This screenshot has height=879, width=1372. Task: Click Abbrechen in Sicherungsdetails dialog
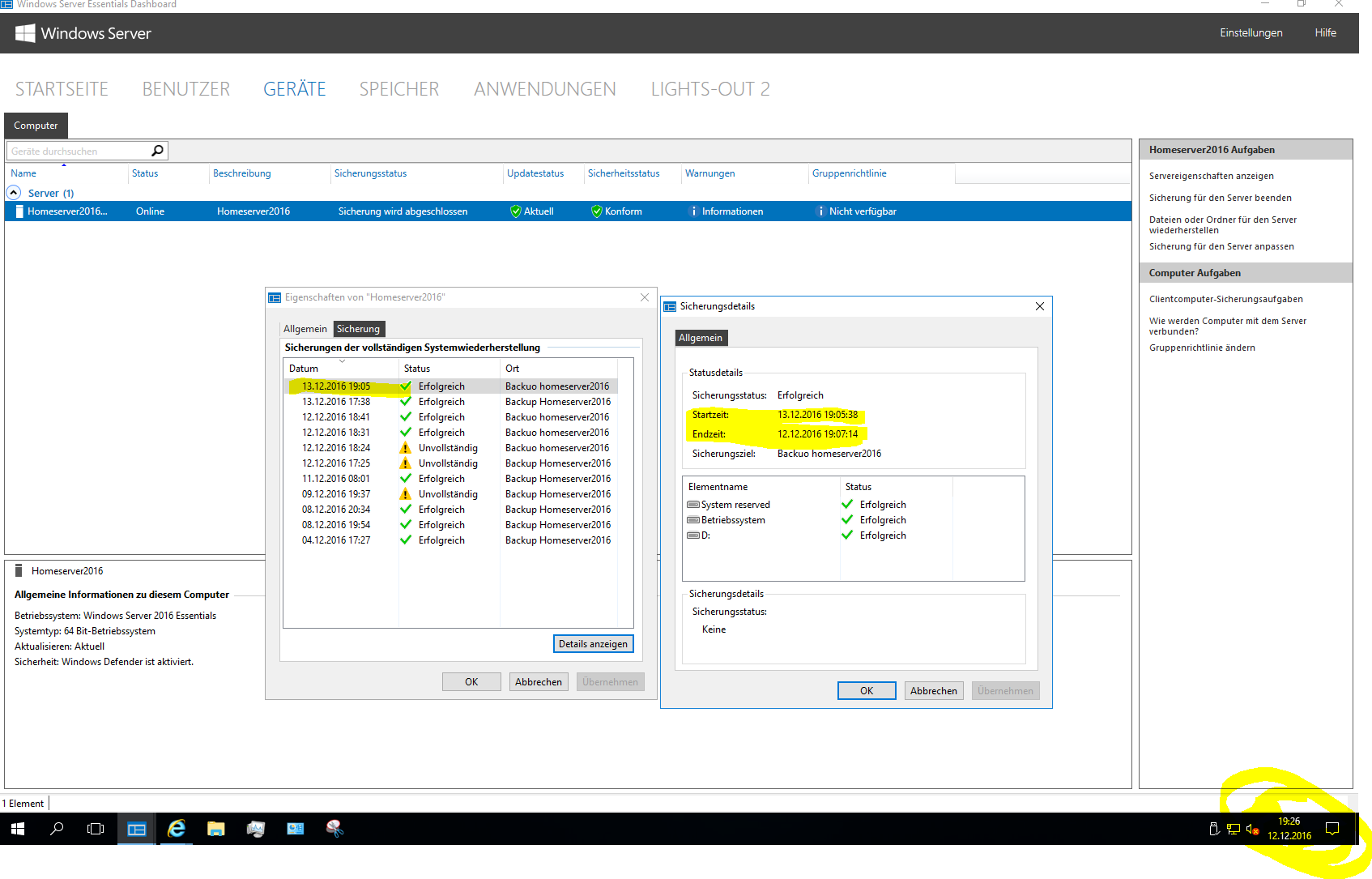pyautogui.click(x=934, y=691)
